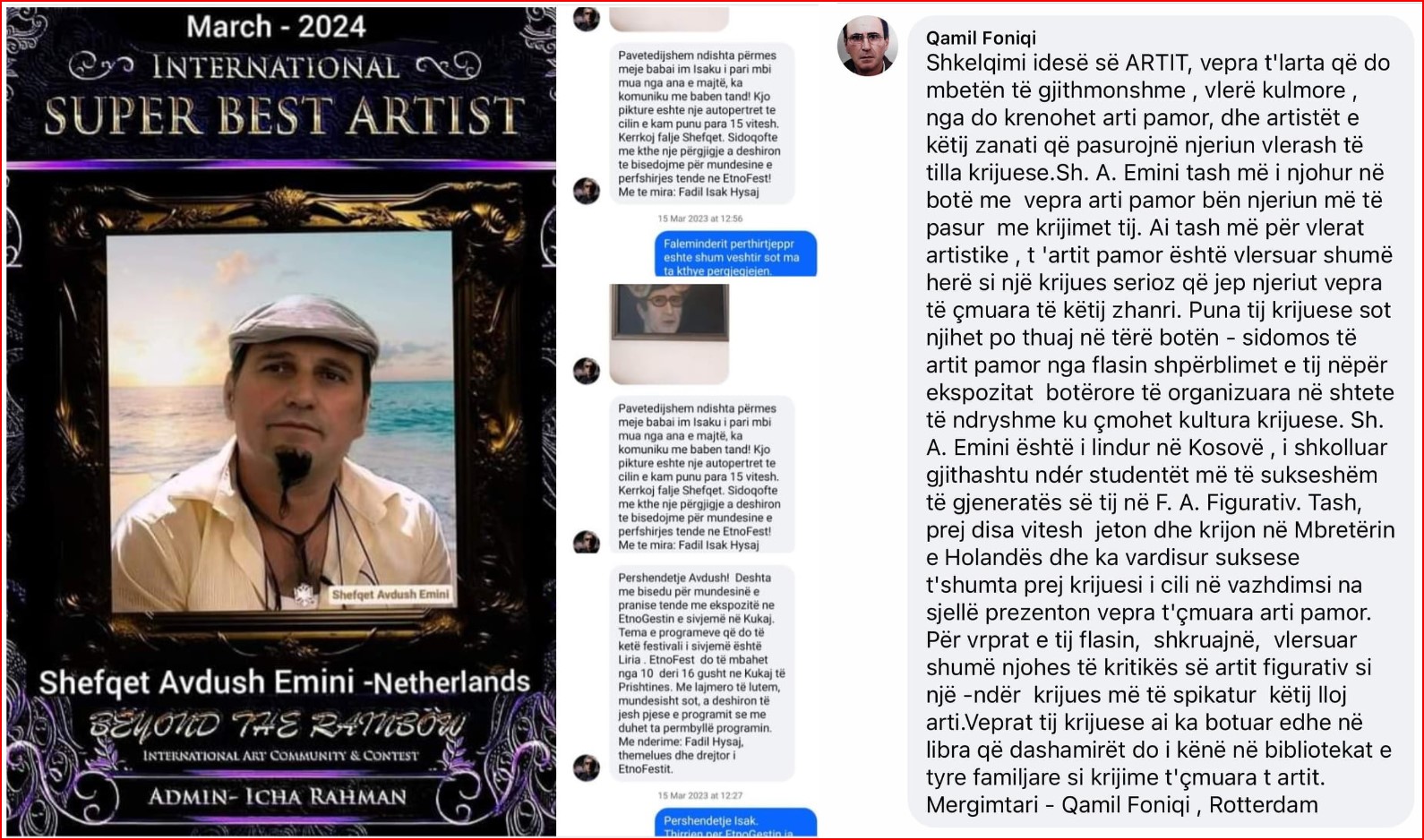Click the "Mergimtari - Qamil Foniqi, Rotterdam" signature line
The height and width of the screenshot is (840, 1424).
(1122, 805)
